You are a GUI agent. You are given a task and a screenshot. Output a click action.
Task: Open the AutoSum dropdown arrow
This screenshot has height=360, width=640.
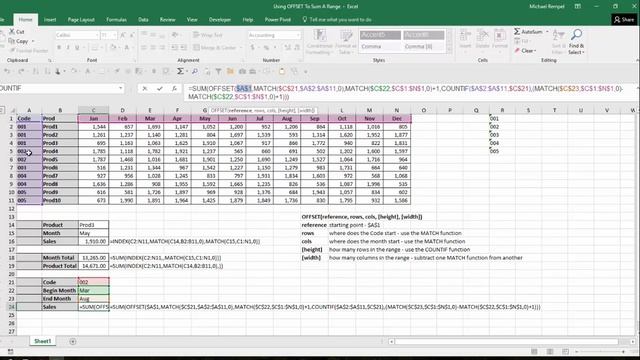click(547, 31)
